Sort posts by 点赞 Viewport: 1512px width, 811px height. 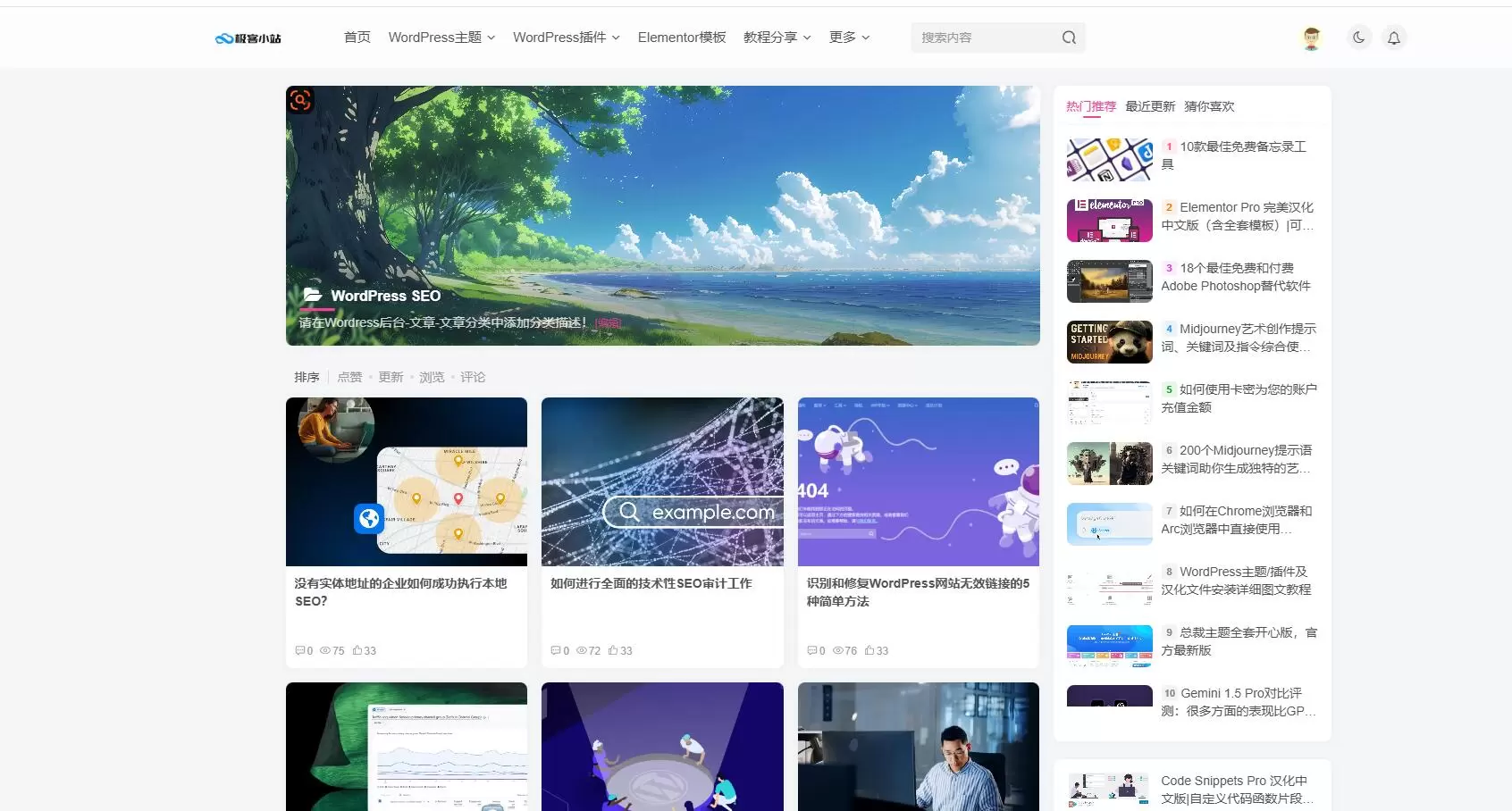click(349, 377)
